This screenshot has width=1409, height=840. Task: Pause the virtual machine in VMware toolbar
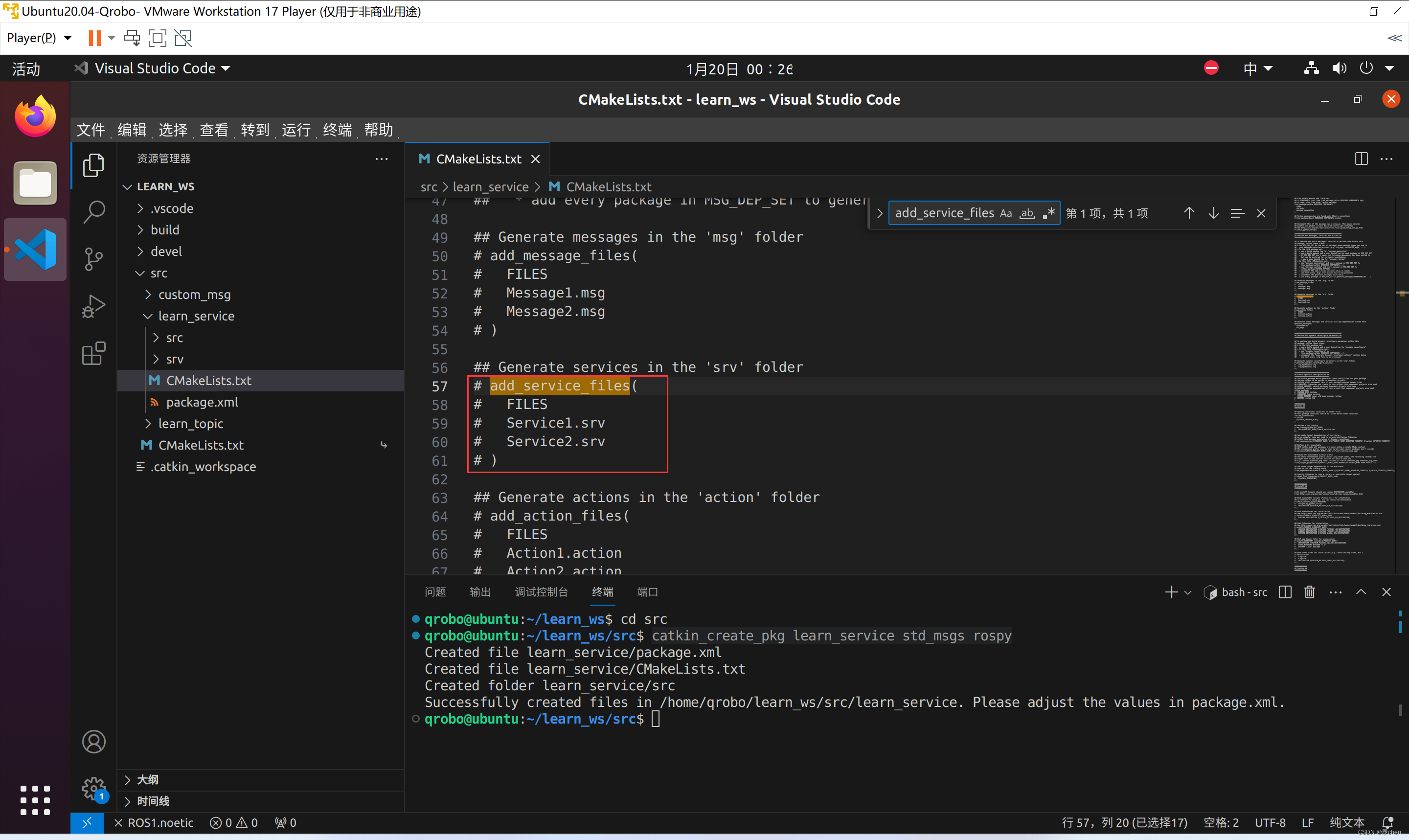tap(94, 38)
